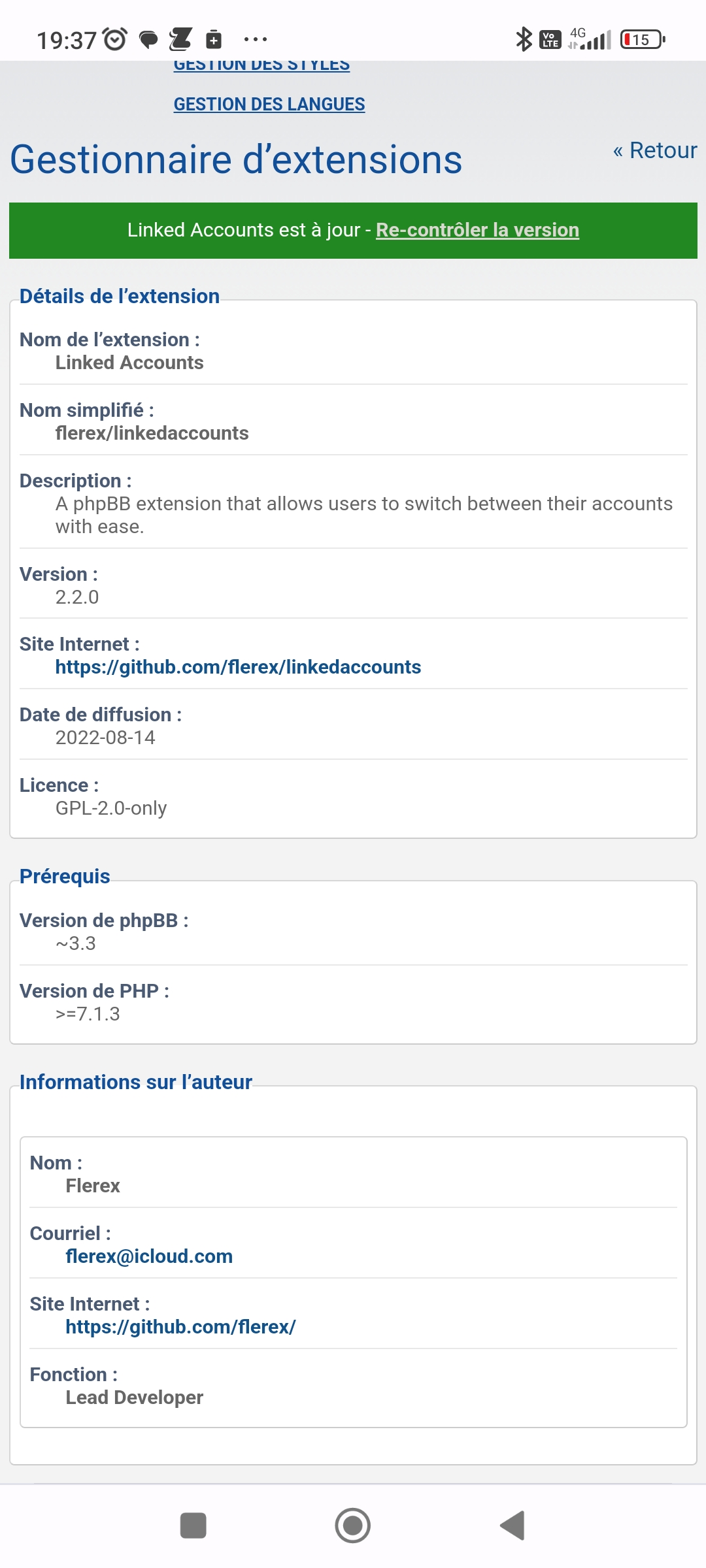Tap the Android home circle button
706x1568 pixels.
click(353, 1526)
